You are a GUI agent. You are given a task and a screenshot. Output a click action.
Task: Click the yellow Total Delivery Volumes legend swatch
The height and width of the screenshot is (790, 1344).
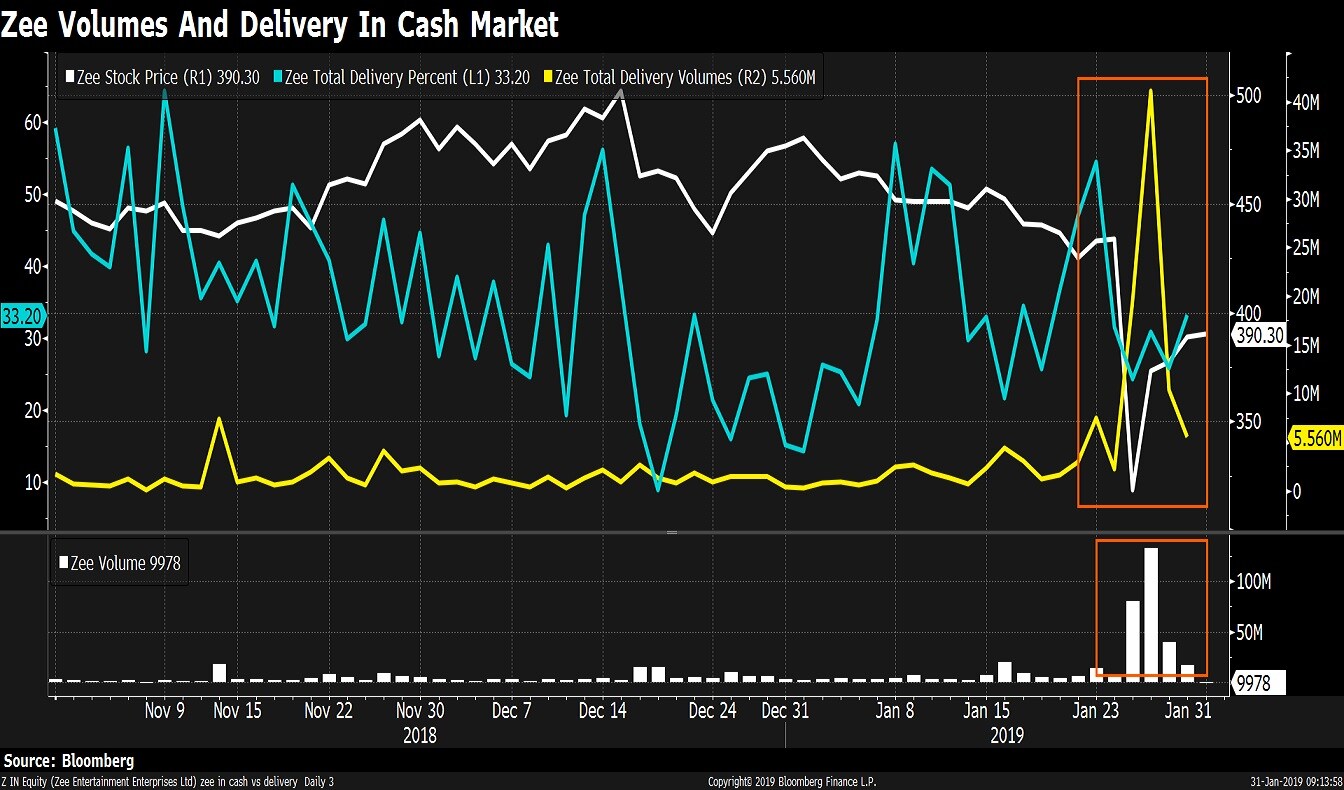pos(546,77)
